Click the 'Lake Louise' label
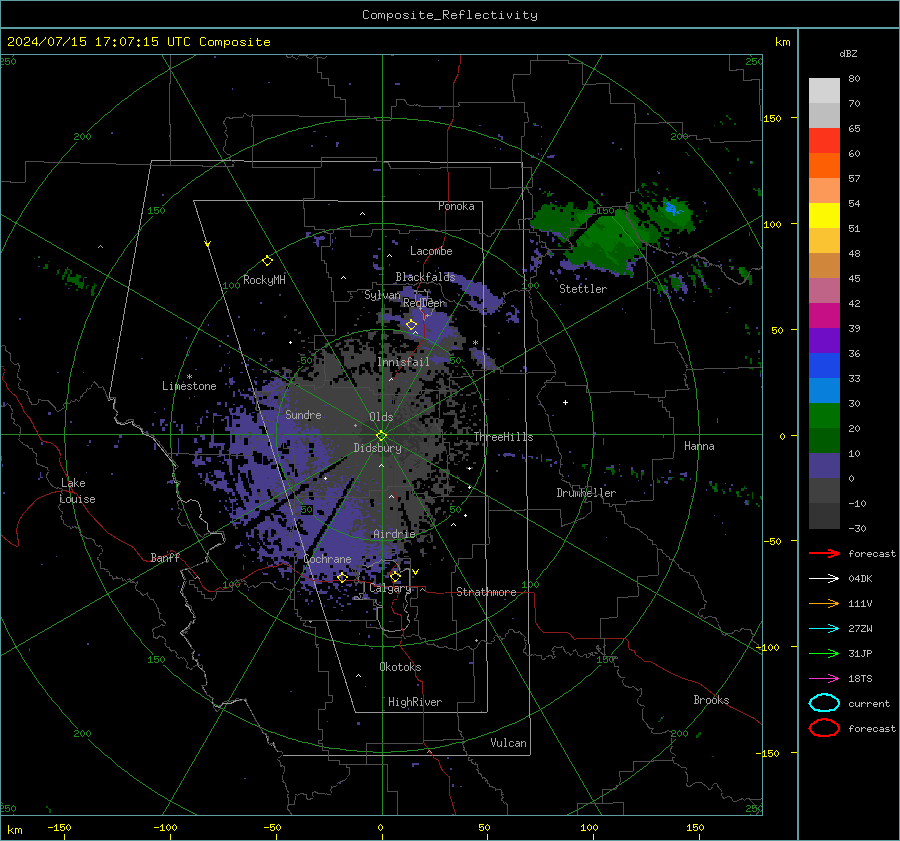Viewport: 900px width, 841px height. (78, 491)
